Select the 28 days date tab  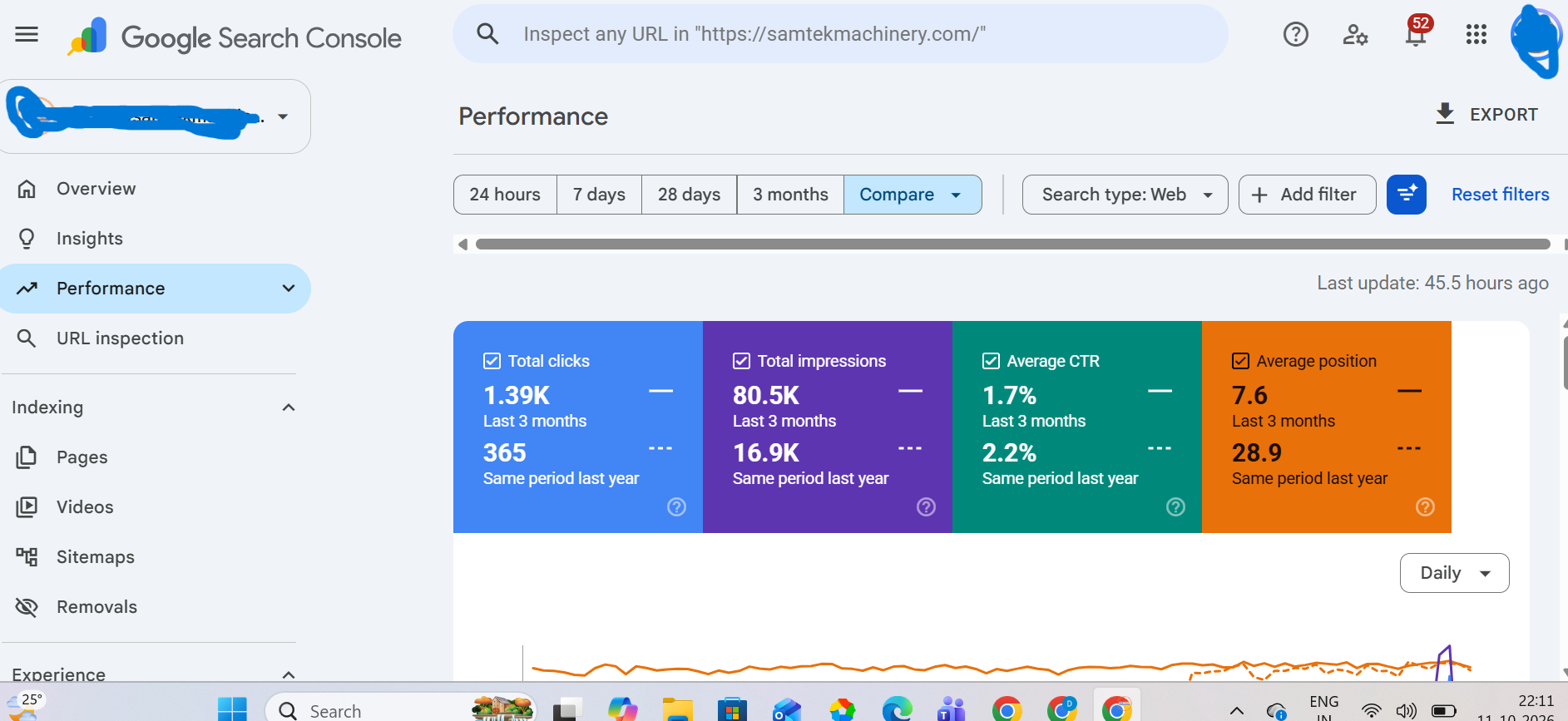click(x=689, y=195)
